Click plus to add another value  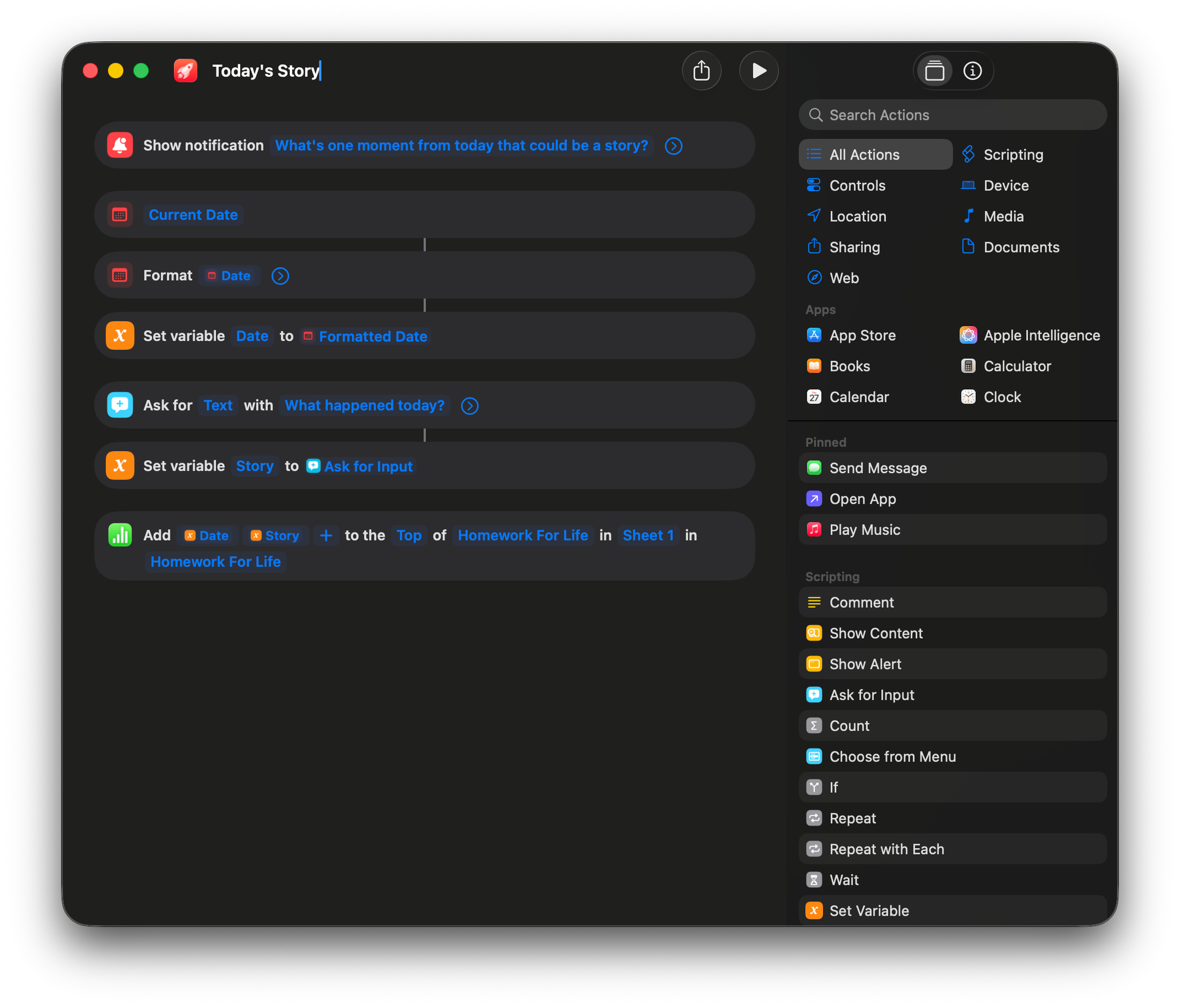[326, 535]
